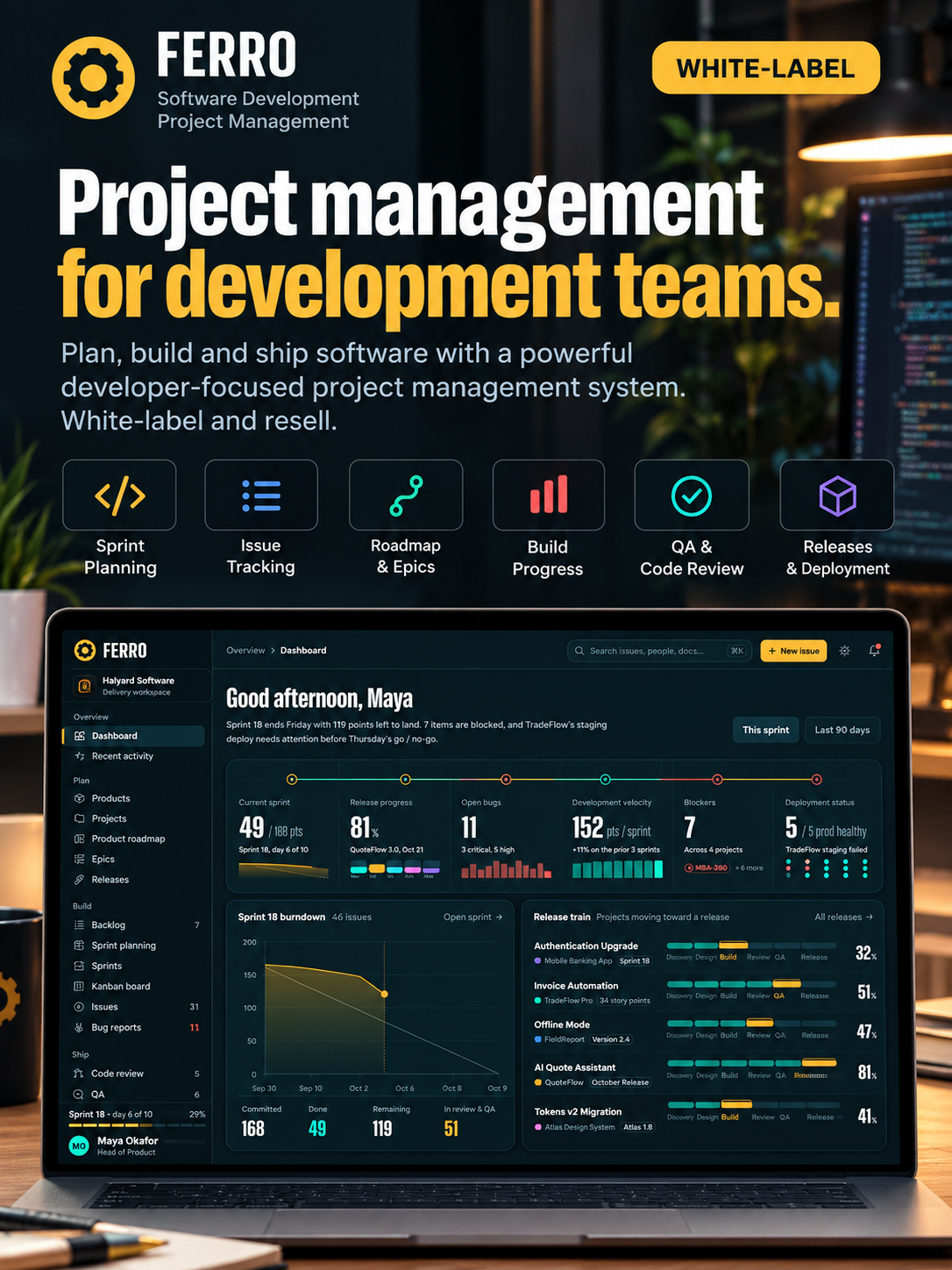The width and height of the screenshot is (952, 1270).
Task: Click the +6 more blockers link
Action: pyautogui.click(x=750, y=868)
